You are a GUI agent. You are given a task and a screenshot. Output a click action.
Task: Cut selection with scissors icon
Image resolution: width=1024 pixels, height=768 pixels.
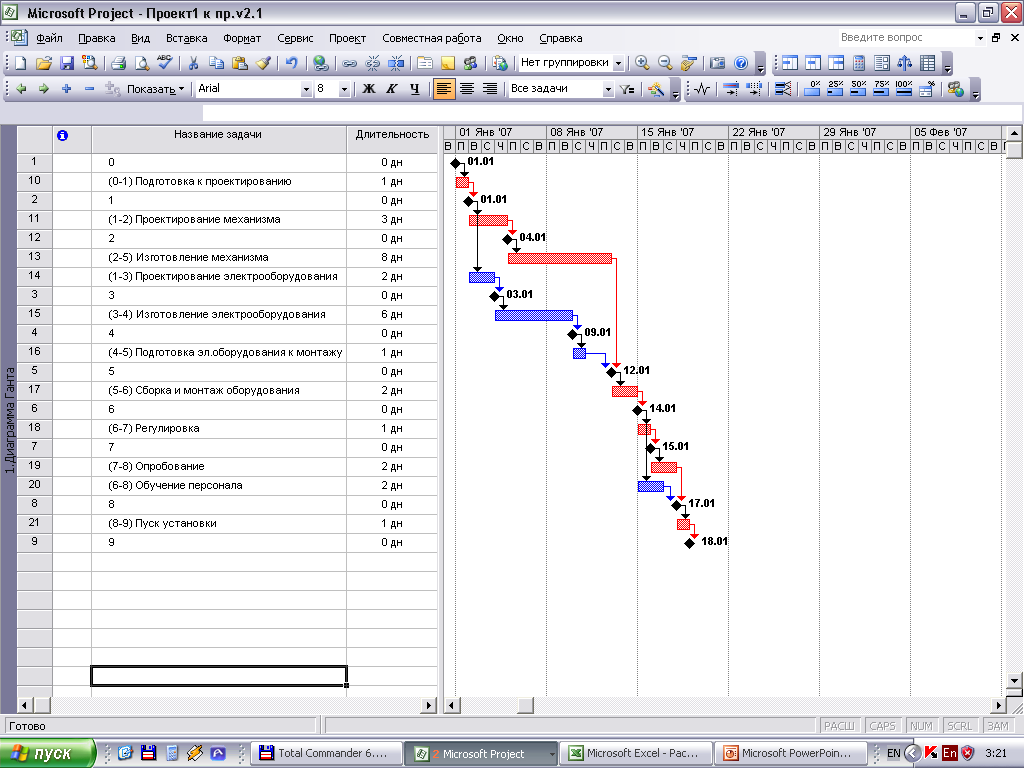coord(193,63)
